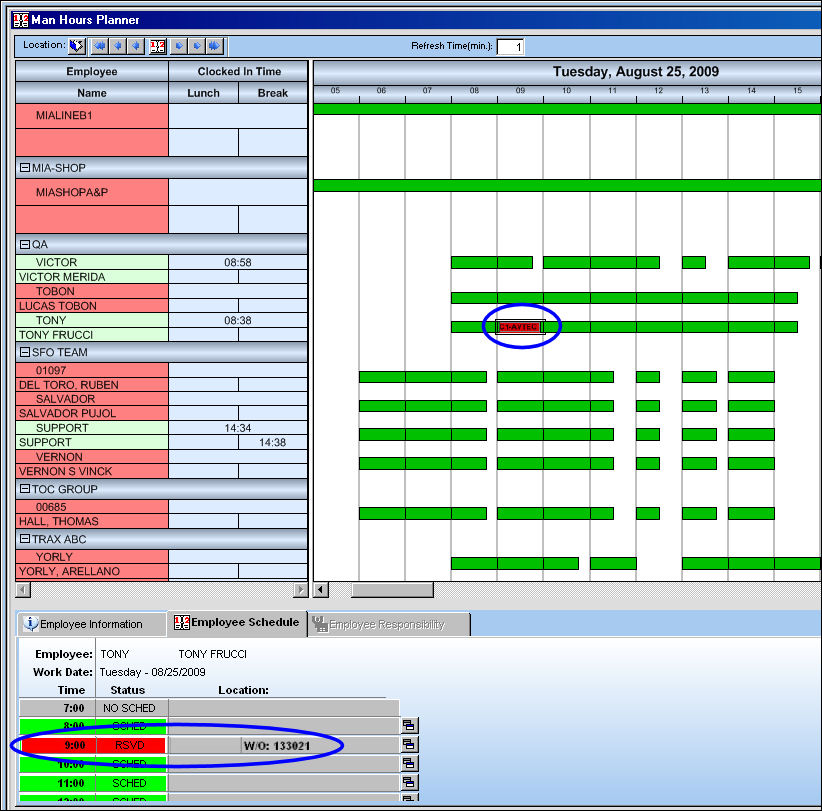Select VERNON S VINCK row

pyautogui.click(x=92, y=471)
